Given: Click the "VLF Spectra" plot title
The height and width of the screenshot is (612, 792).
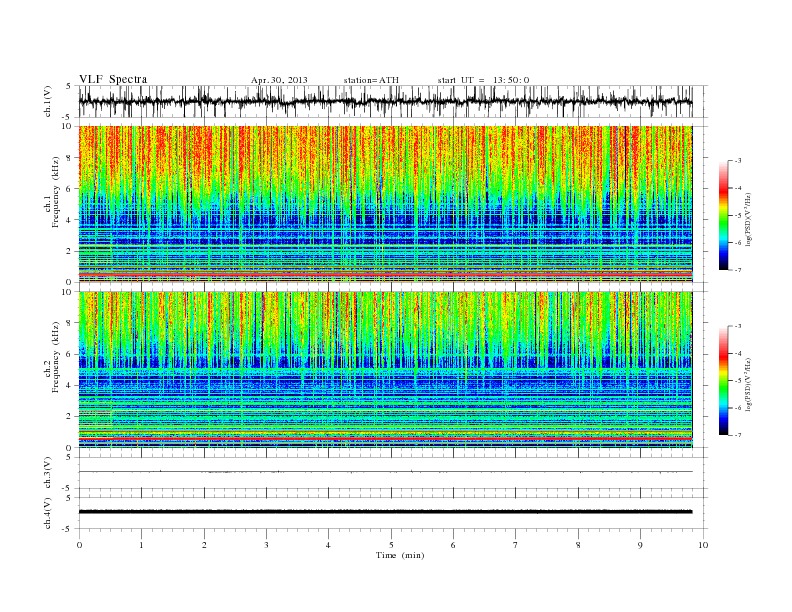Looking at the screenshot, I should [x=113, y=79].
